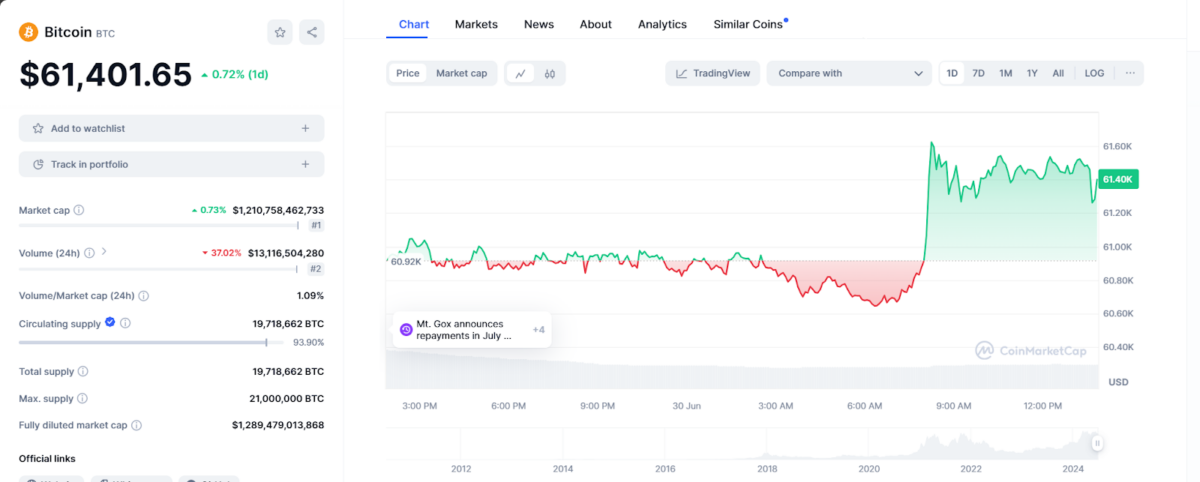Click the 21,000,000 BTC max supply value
Screen dimensions: 1200x482
[x=288, y=398]
